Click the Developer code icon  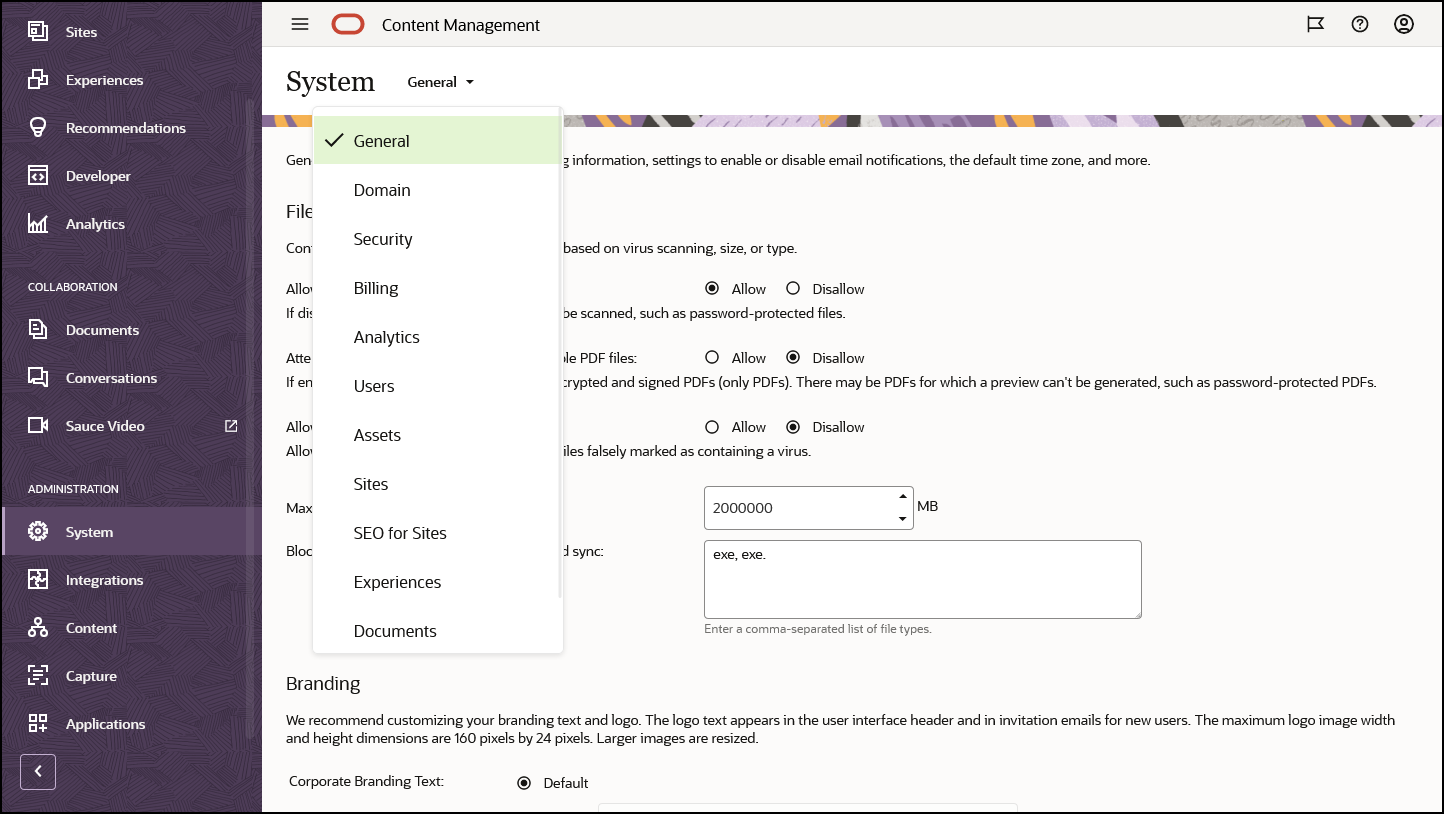coord(38,176)
